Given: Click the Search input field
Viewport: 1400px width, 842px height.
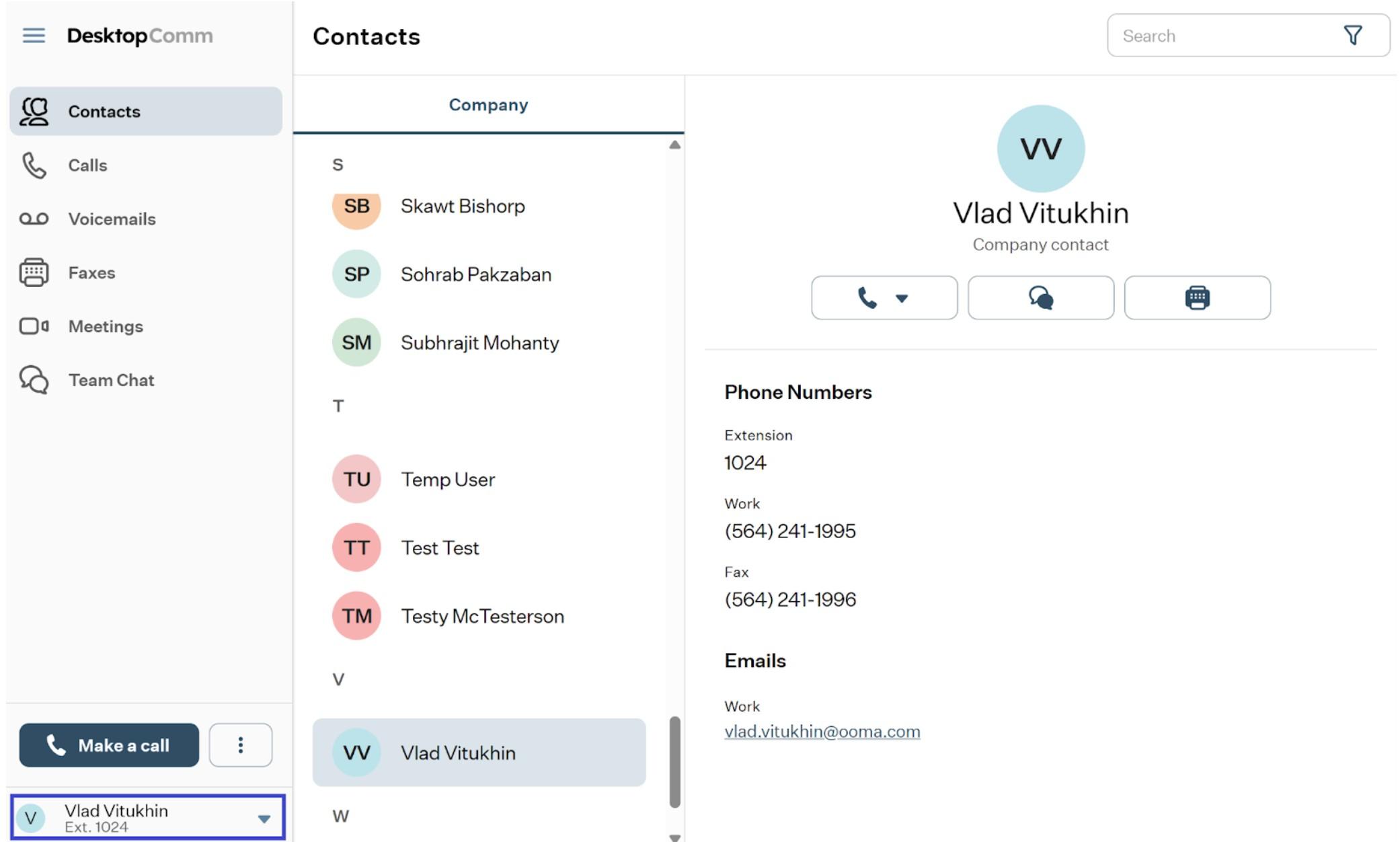Looking at the screenshot, I should [1224, 36].
